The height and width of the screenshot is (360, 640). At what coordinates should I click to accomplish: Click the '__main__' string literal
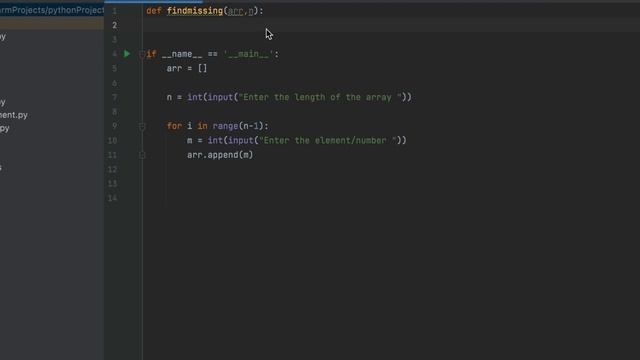pyautogui.click(x=248, y=54)
